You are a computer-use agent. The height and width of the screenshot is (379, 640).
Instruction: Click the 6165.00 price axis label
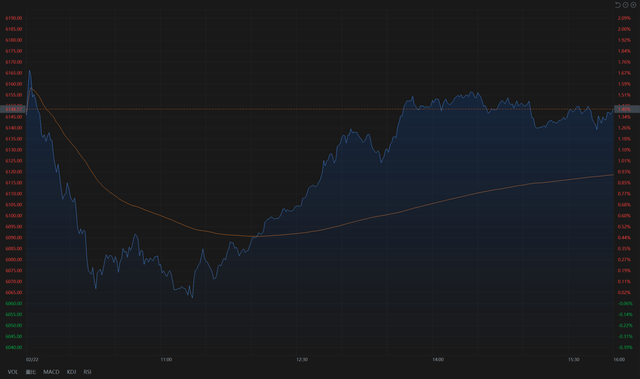click(13, 73)
